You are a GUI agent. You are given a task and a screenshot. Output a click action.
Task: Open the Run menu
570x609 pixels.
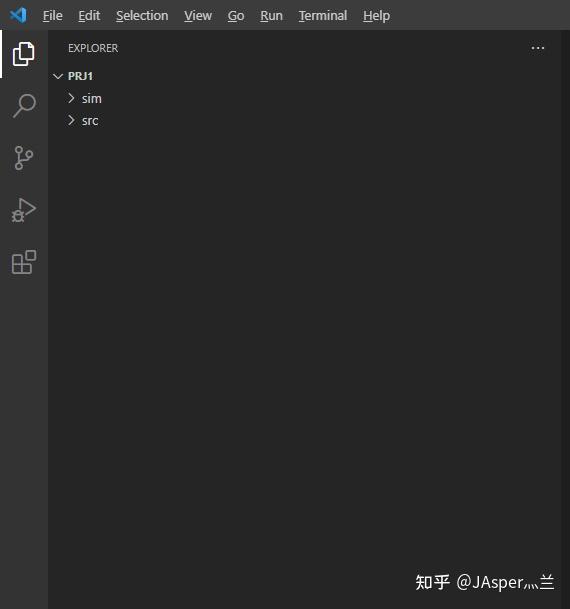271,16
